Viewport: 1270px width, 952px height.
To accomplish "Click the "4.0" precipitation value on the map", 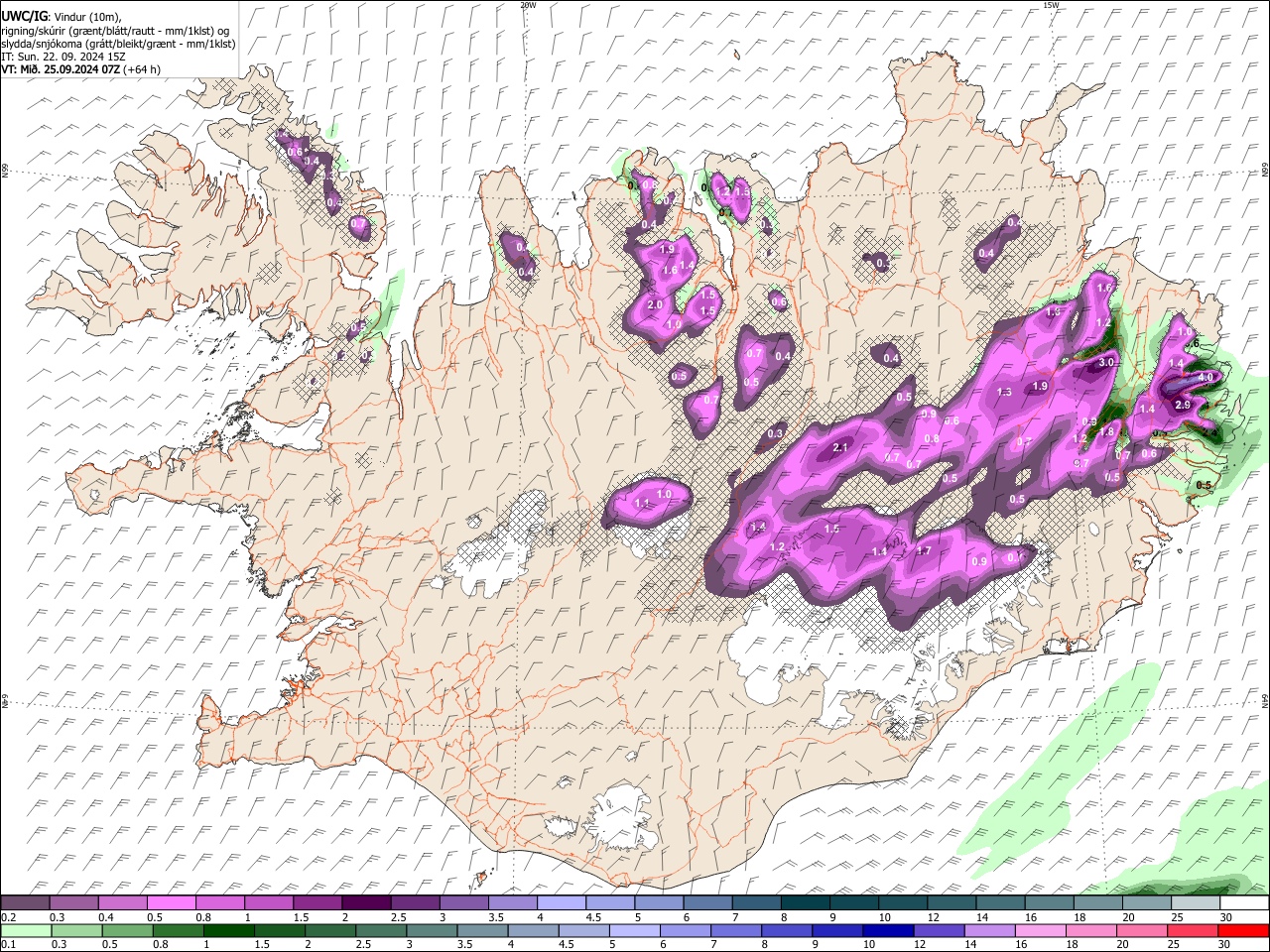I will 1206,378.
